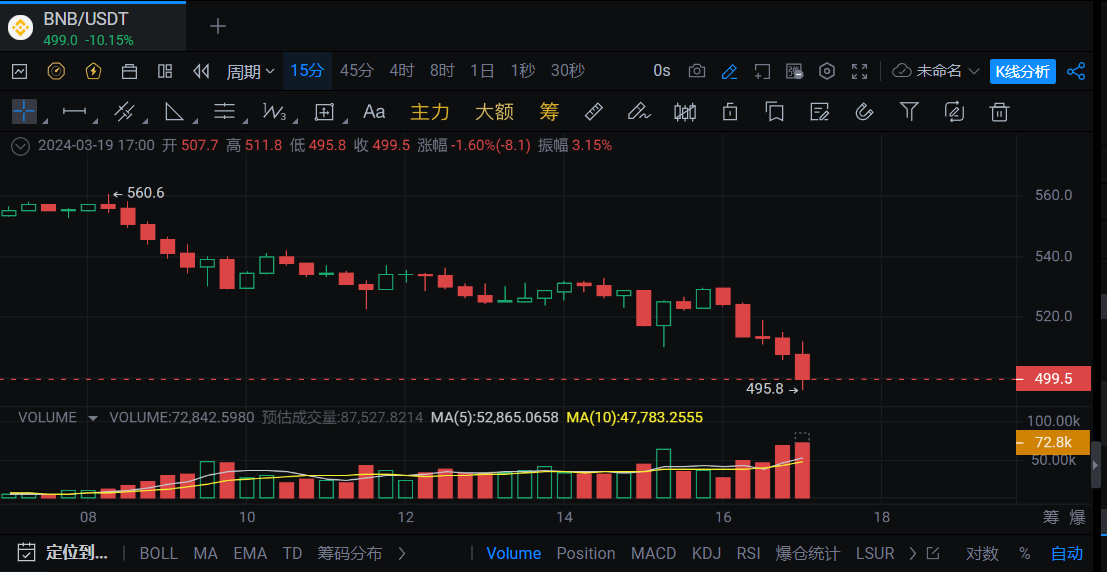Open the VOLUME indicator dropdown arrow
1107x572 pixels.
[x=93, y=417]
